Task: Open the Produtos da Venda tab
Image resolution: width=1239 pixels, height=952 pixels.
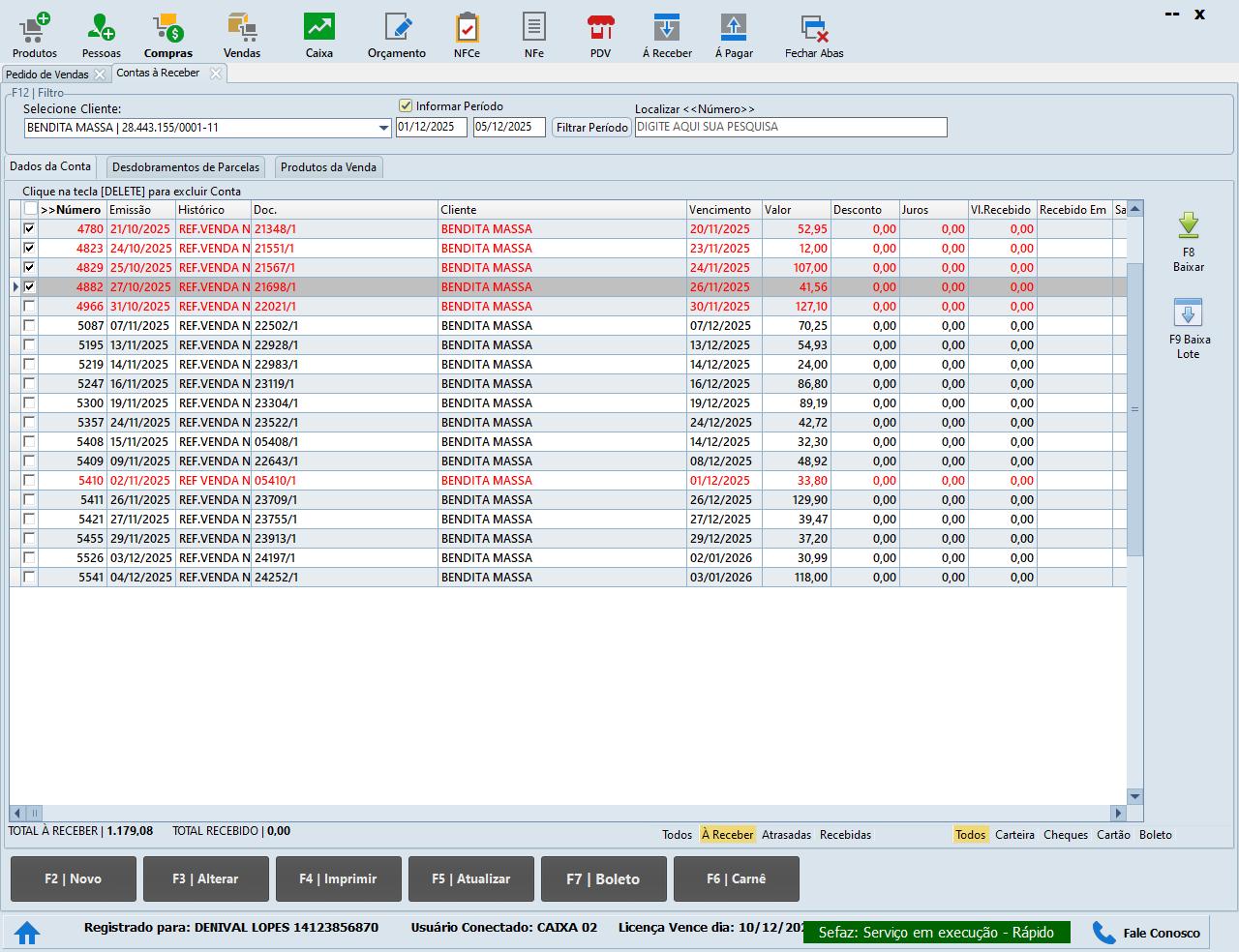Action: click(x=328, y=167)
